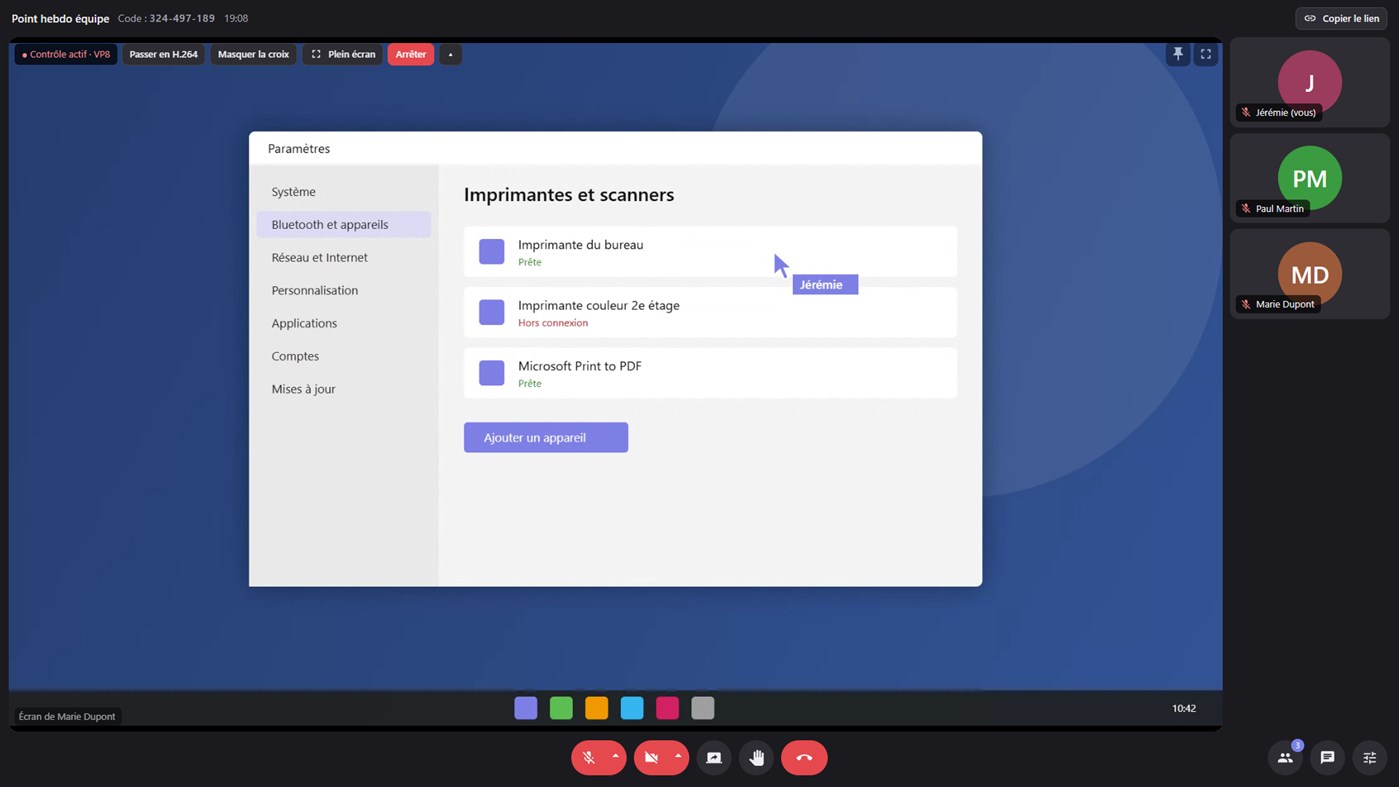Click the Écran de Marie Dupont label
The image size is (1399, 787).
(x=67, y=716)
